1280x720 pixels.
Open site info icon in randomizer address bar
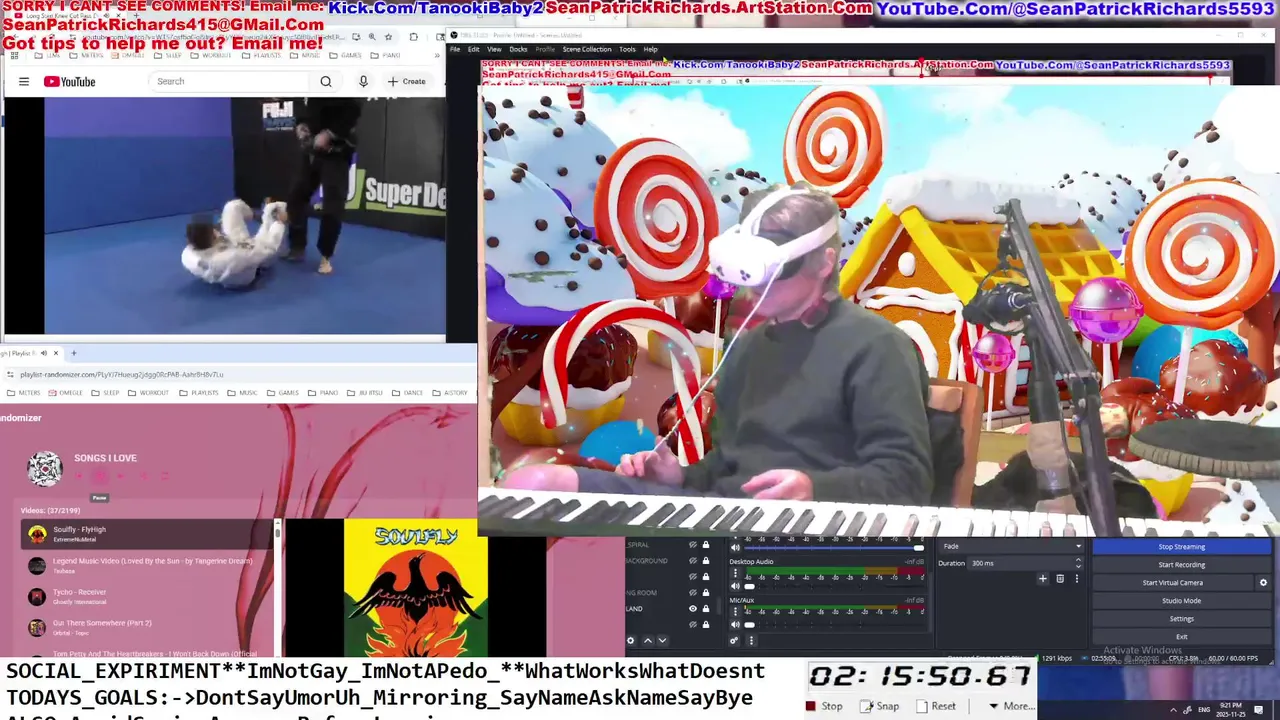coord(10,375)
